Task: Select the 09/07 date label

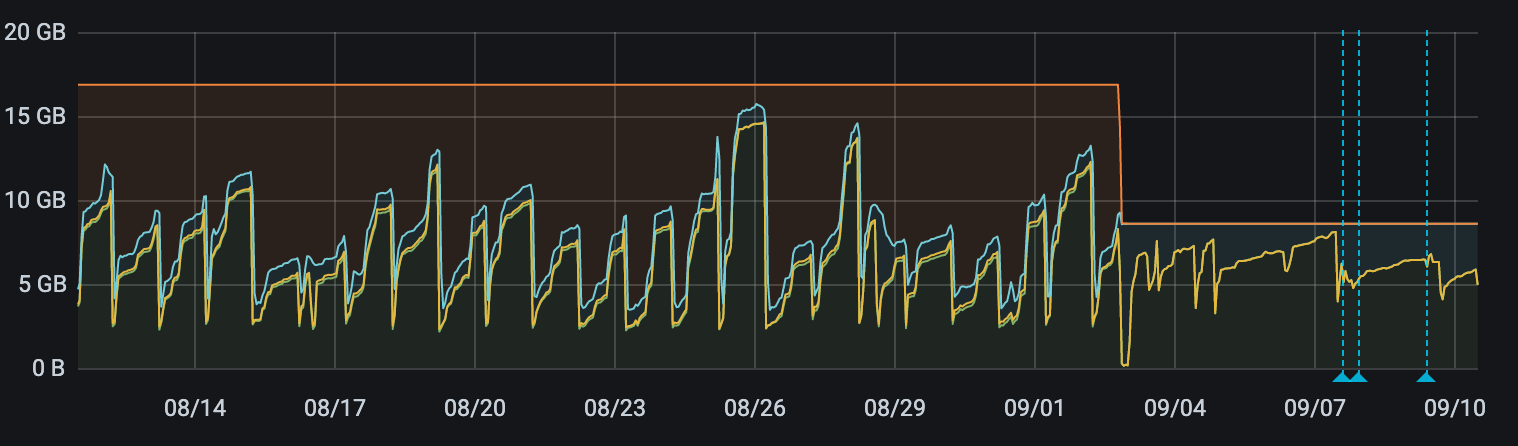Action: (1314, 408)
